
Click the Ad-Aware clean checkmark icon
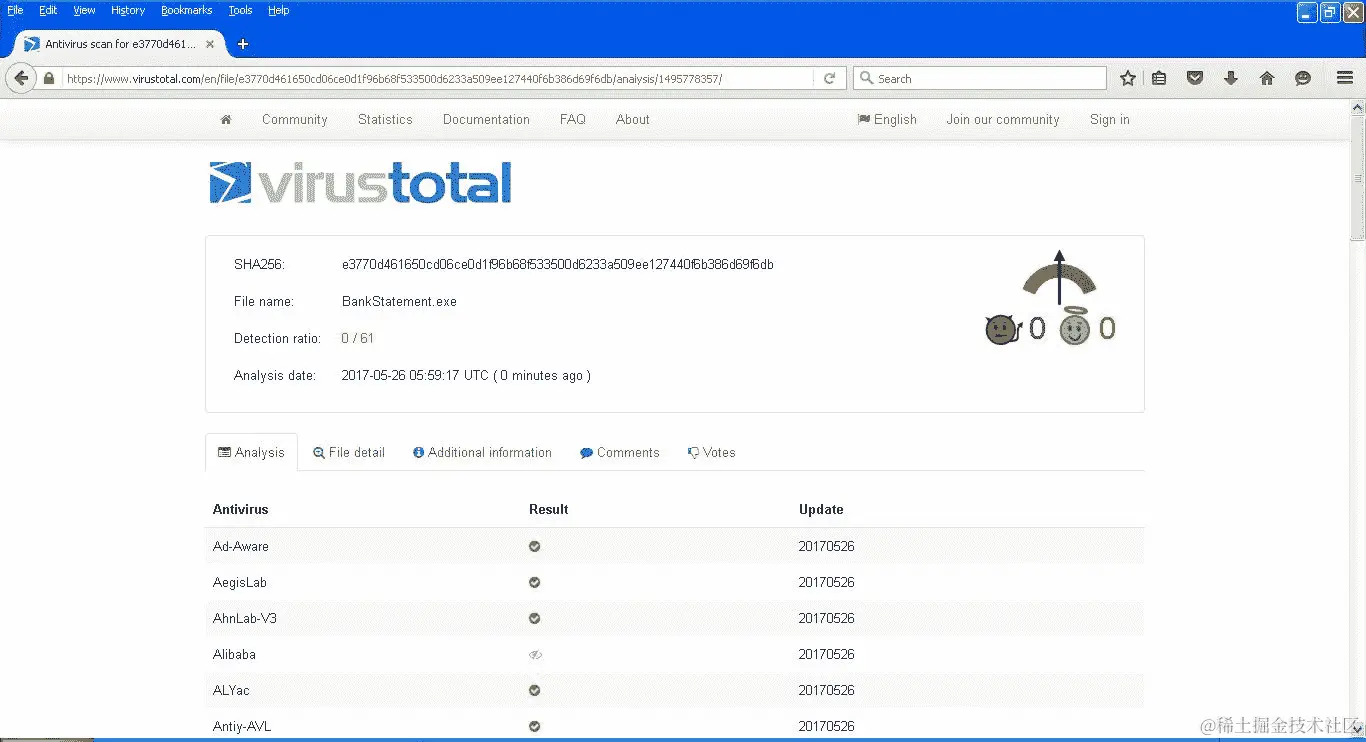coord(535,546)
